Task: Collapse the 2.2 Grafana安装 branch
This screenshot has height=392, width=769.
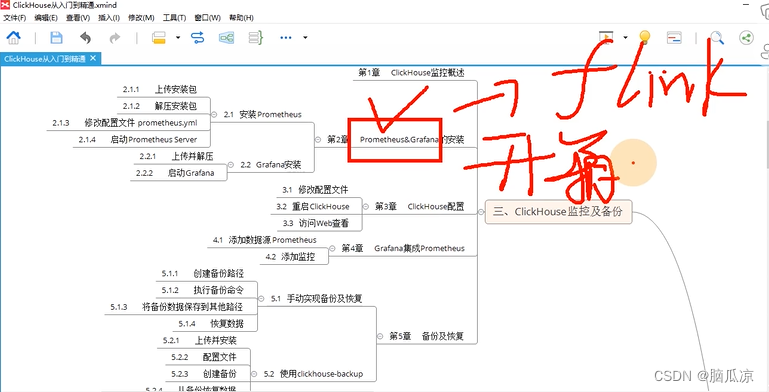Action: click(x=231, y=165)
